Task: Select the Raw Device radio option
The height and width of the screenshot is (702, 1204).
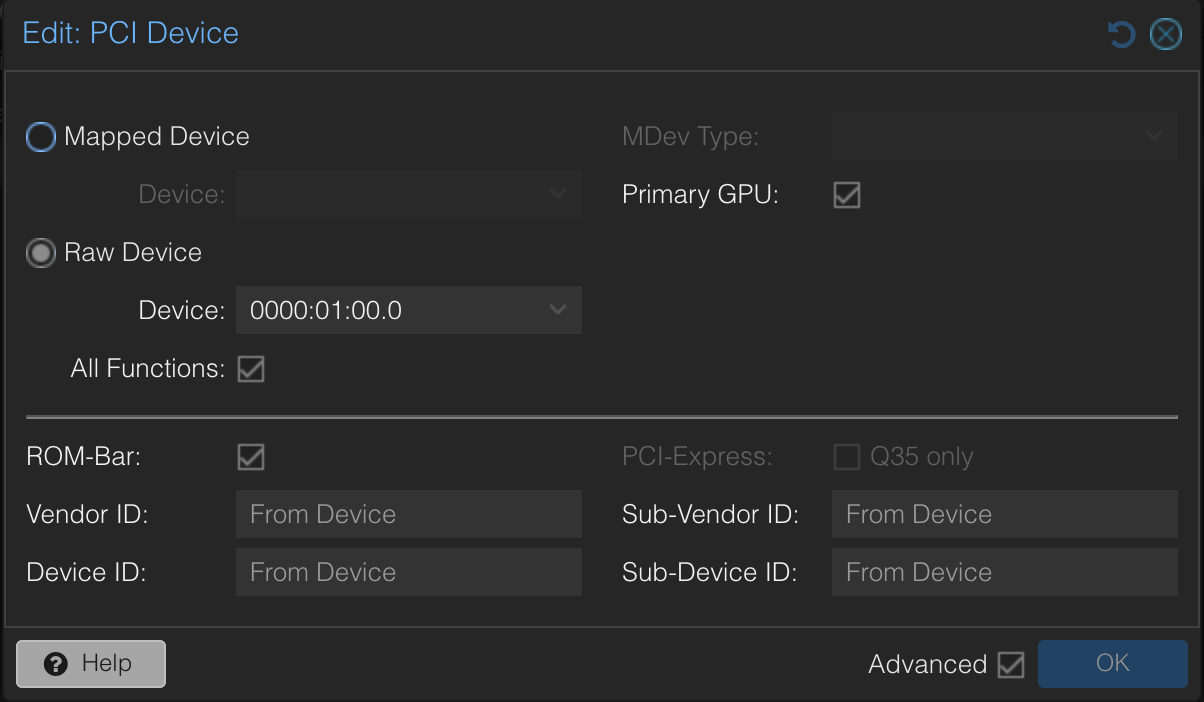Action: tap(41, 253)
